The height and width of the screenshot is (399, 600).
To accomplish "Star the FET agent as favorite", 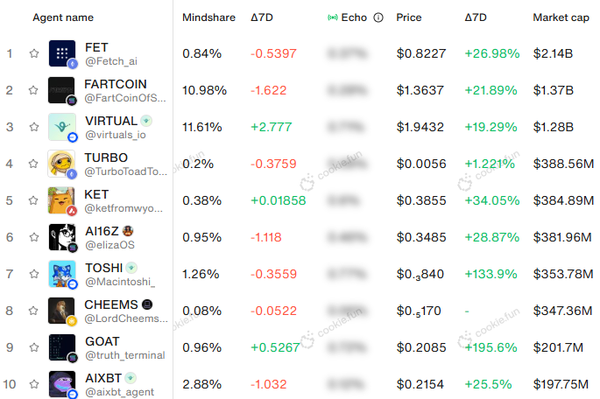I will pyautogui.click(x=34, y=54).
